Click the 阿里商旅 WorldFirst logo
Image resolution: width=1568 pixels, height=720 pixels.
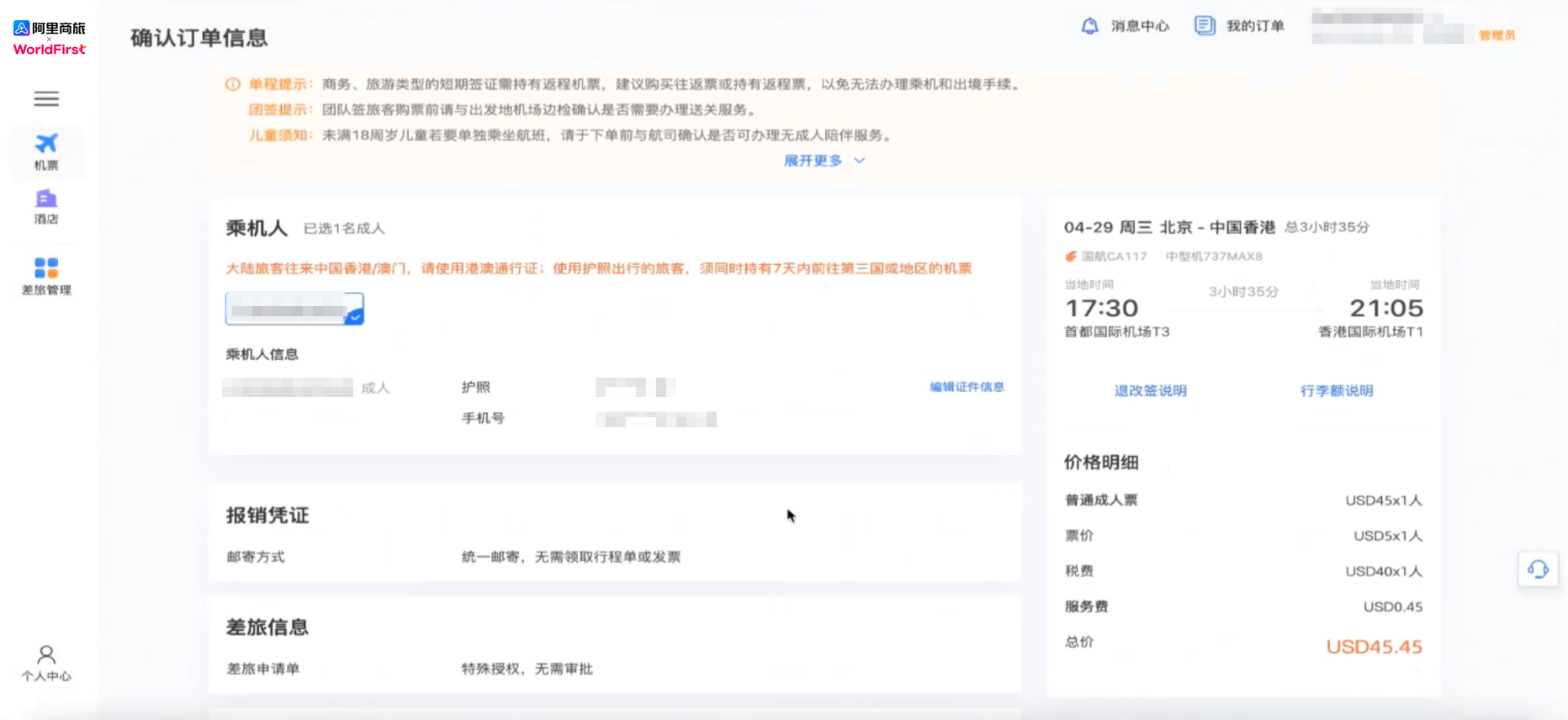[x=50, y=39]
